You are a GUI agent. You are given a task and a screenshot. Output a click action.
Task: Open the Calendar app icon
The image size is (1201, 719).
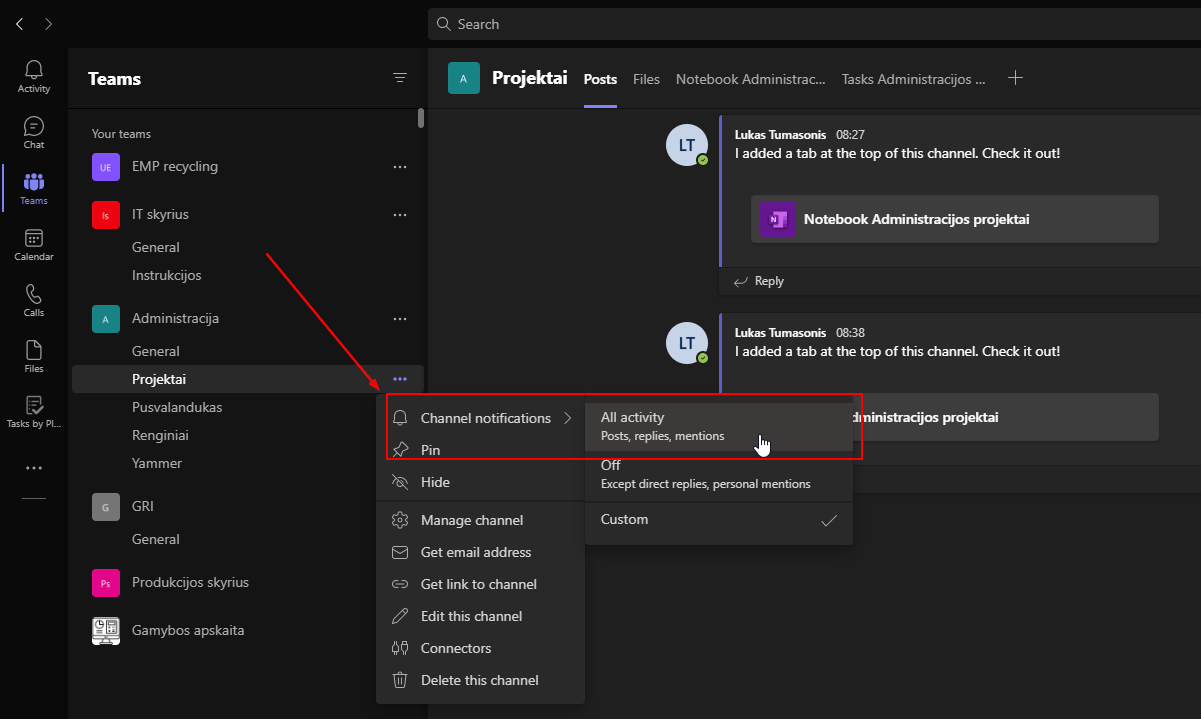(x=34, y=244)
